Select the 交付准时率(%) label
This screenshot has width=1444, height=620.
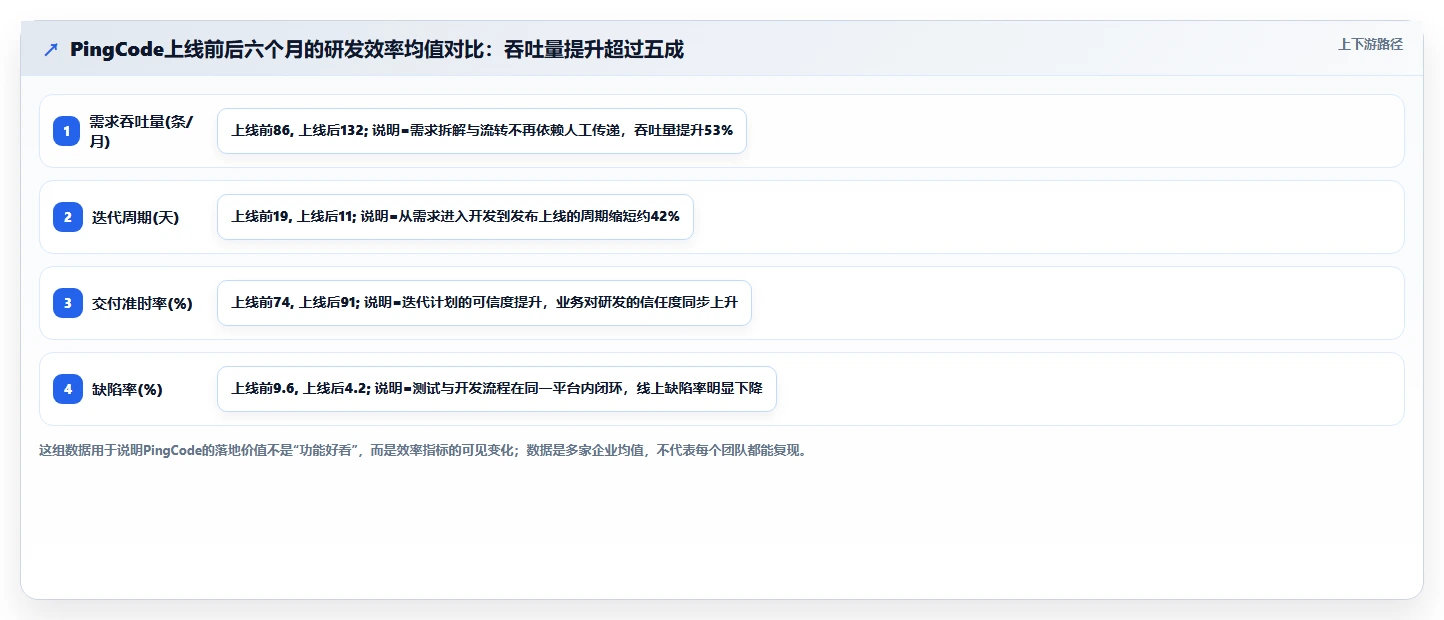pos(142,303)
